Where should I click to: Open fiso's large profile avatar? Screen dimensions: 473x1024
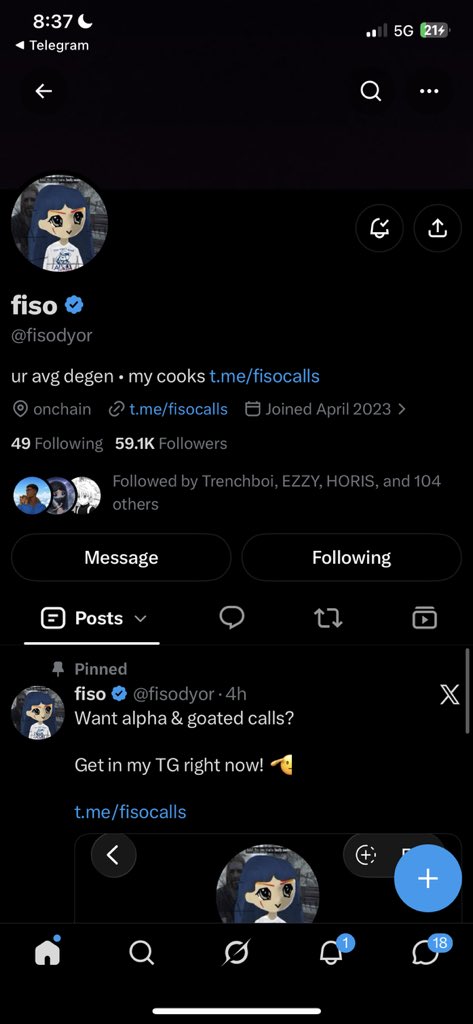59,223
